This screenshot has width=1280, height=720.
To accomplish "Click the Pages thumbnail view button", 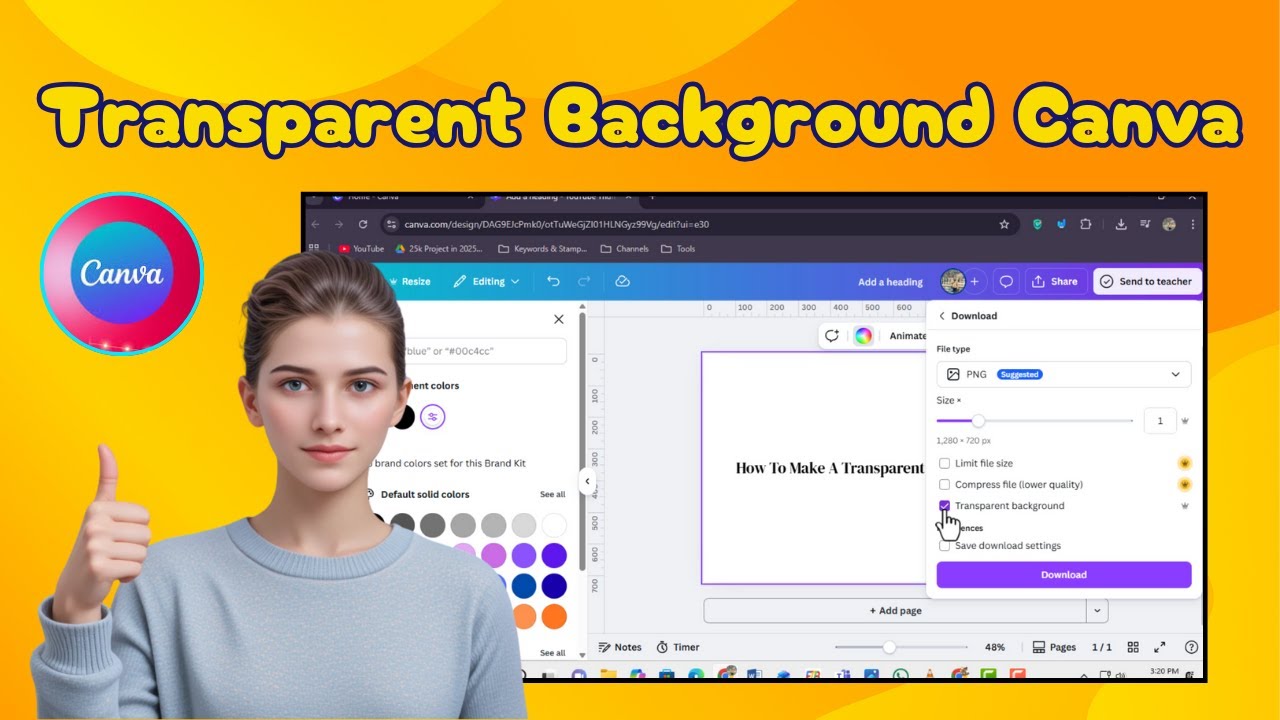I will (x=1055, y=647).
